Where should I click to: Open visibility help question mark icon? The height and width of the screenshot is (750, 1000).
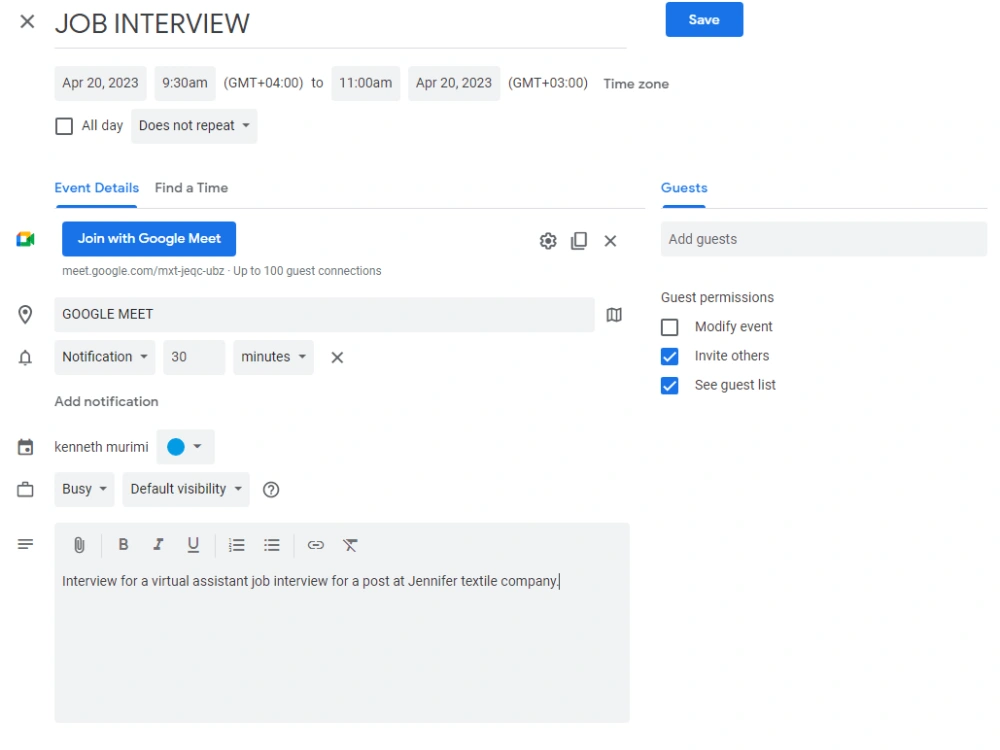coord(271,490)
